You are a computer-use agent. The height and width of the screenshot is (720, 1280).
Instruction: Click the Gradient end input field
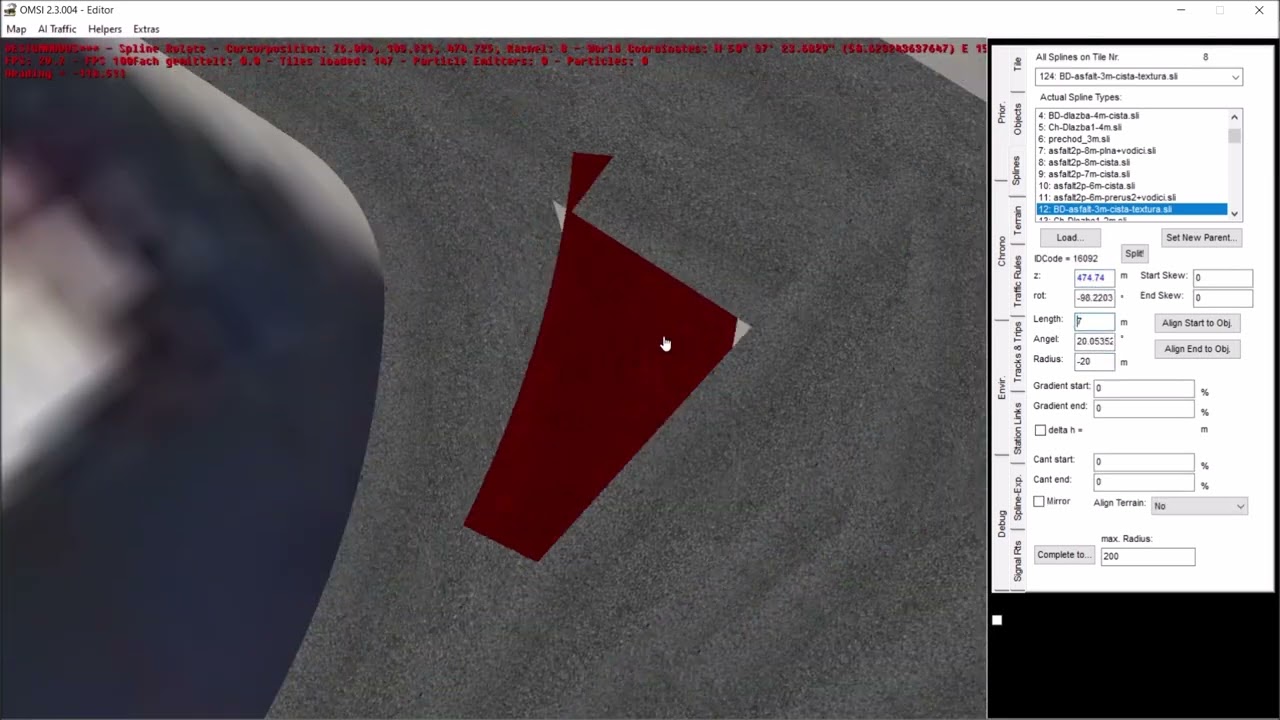coord(1144,409)
